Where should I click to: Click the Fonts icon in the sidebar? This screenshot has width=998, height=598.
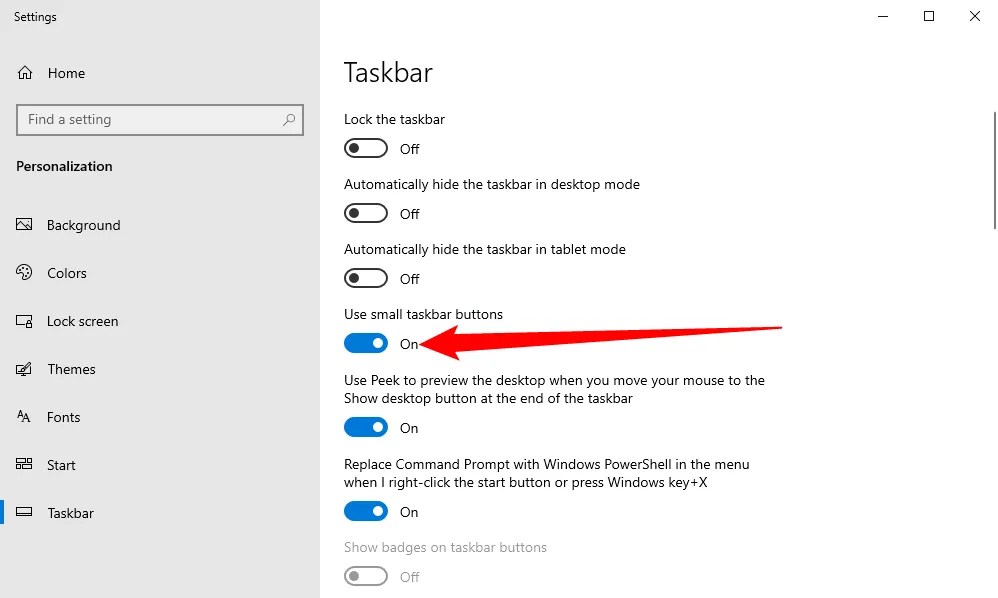pos(24,417)
